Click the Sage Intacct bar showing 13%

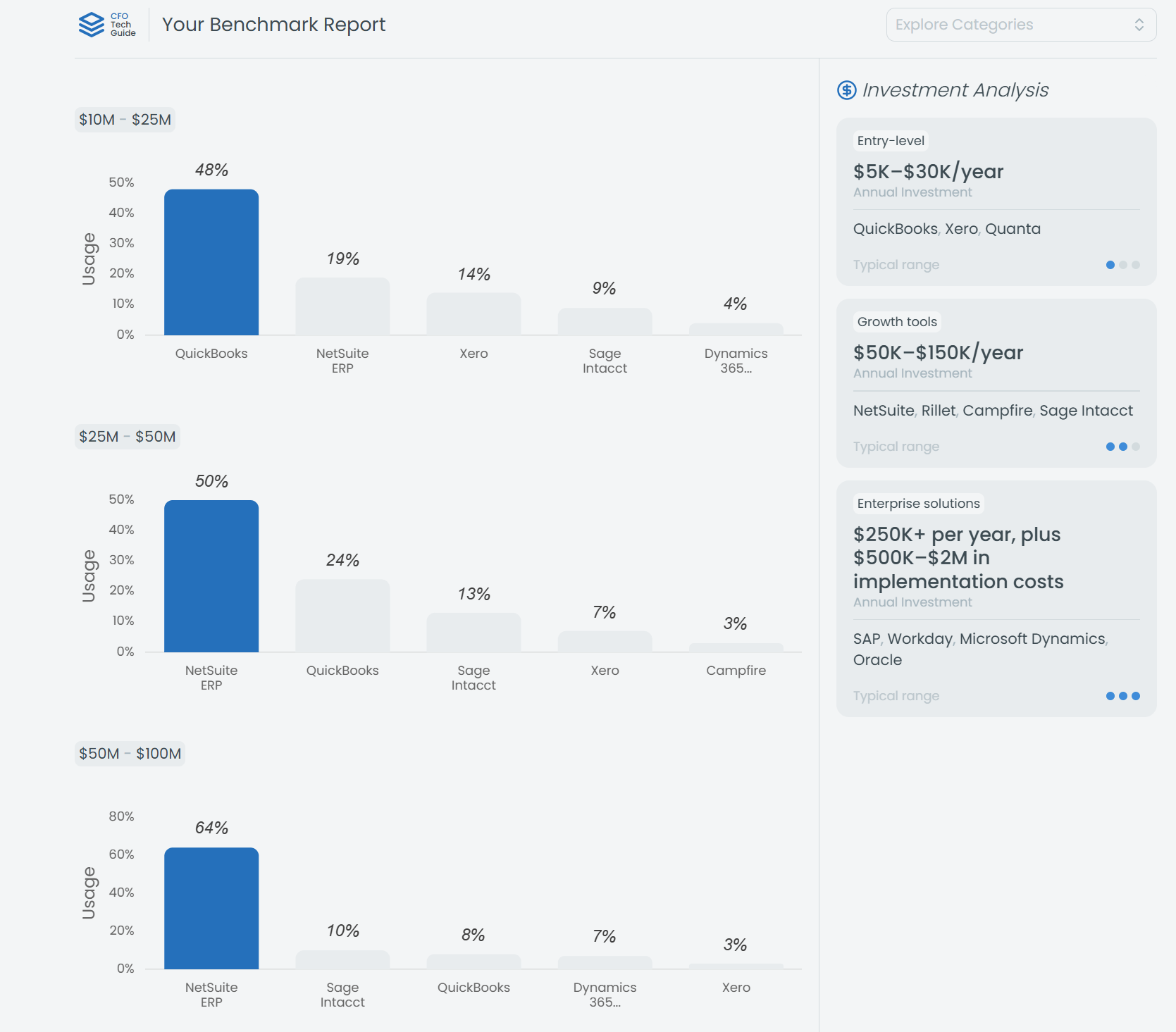pos(474,633)
